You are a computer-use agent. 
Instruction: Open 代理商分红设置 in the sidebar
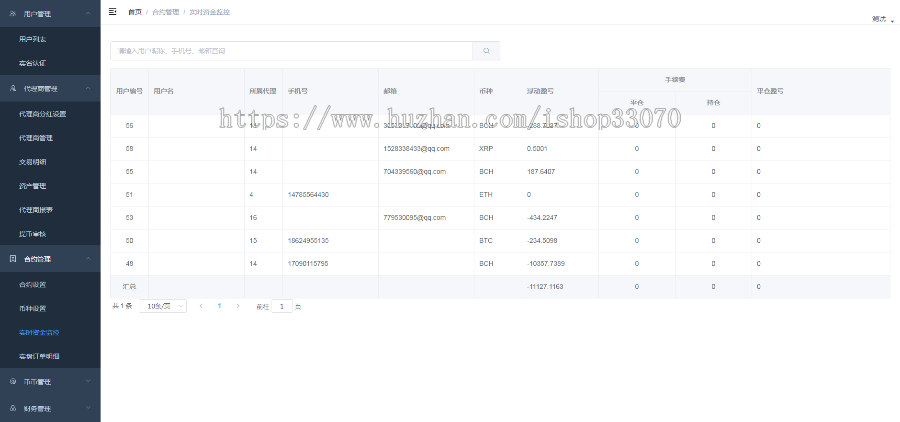(42, 114)
